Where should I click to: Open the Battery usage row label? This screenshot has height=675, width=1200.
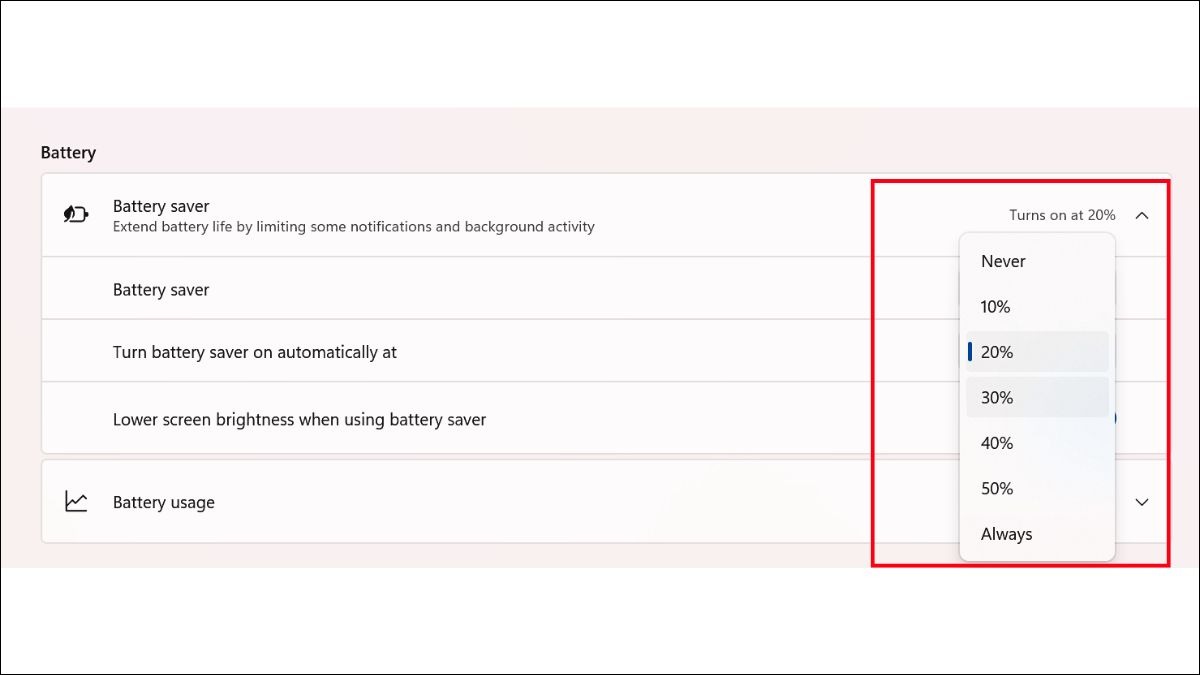(163, 502)
